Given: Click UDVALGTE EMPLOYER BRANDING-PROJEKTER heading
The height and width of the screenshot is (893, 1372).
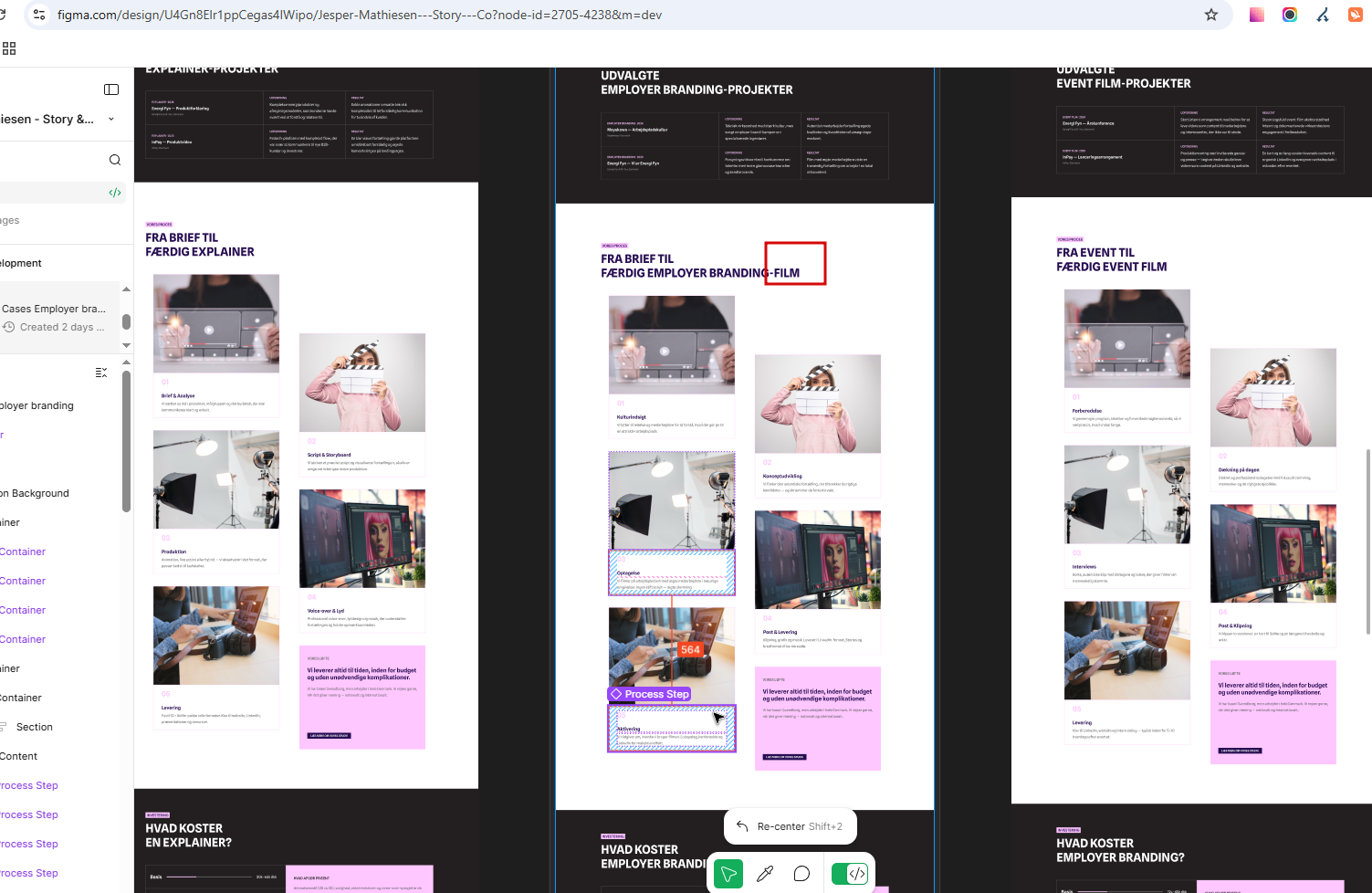Looking at the screenshot, I should 696,83.
